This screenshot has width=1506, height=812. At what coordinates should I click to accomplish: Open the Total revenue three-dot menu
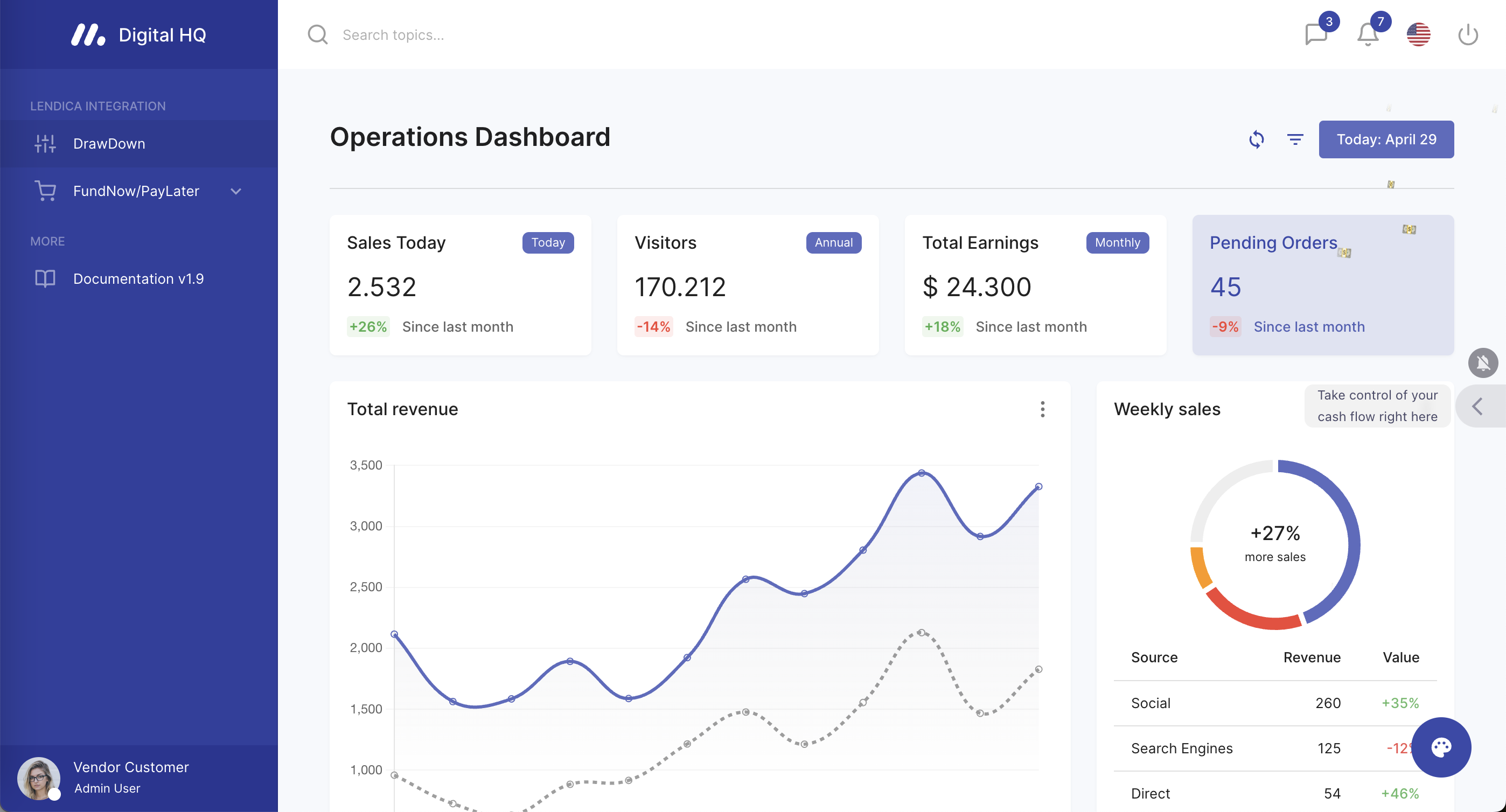1042,409
